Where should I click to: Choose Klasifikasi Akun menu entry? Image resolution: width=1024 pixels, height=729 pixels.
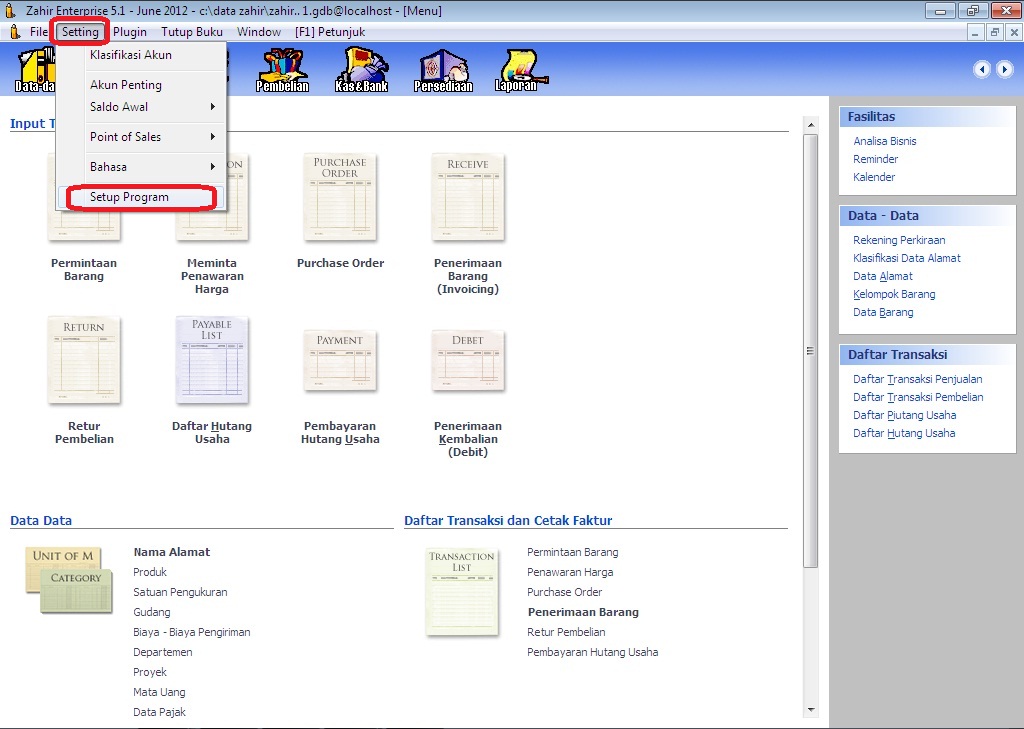131,55
